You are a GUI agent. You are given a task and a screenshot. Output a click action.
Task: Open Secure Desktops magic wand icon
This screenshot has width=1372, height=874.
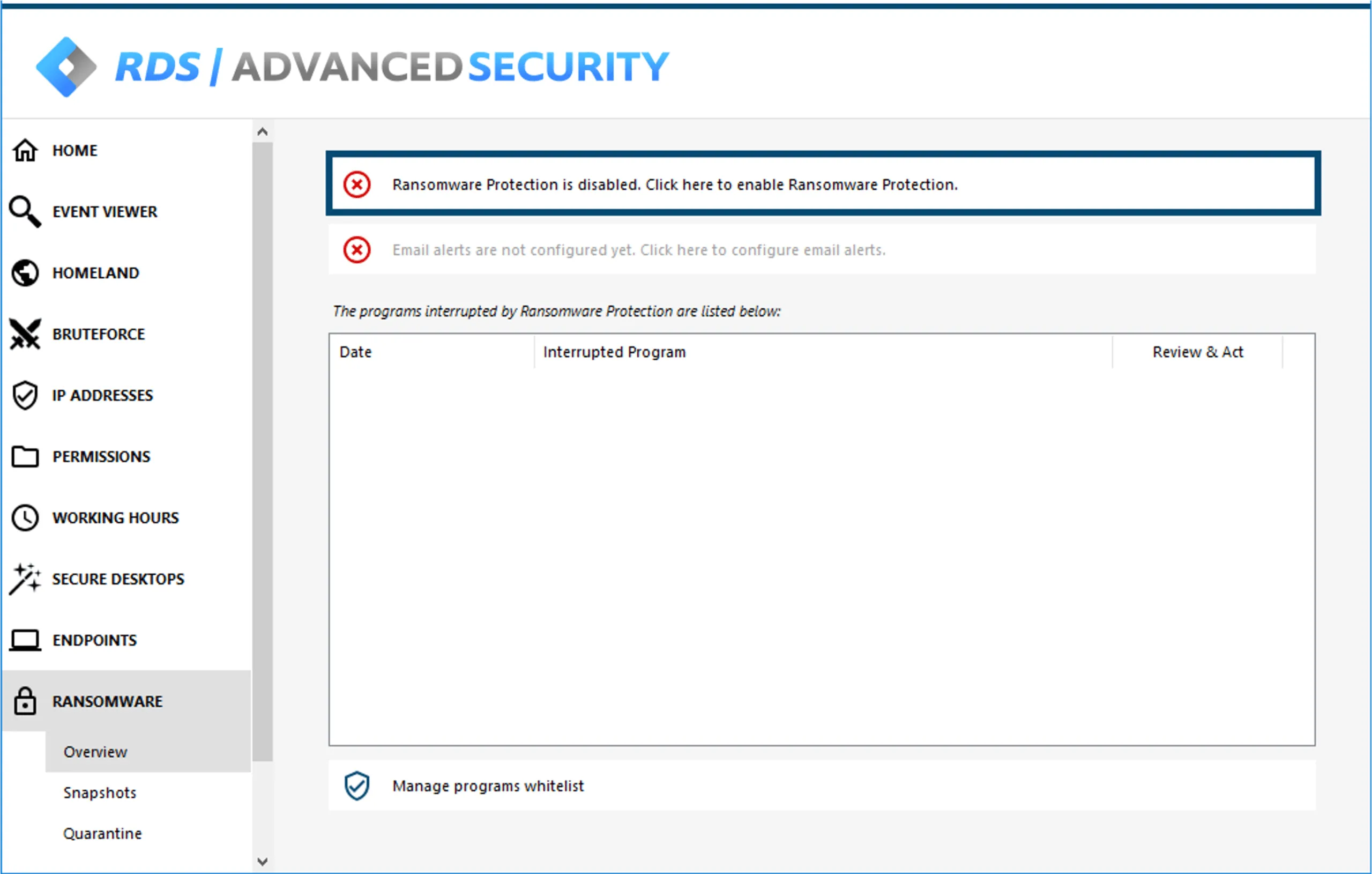click(25, 579)
